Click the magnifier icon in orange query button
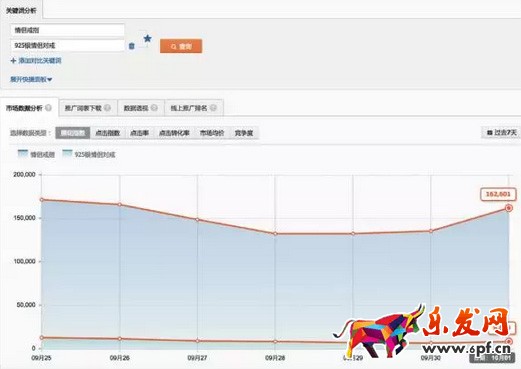This screenshot has width=521, height=369. click(x=174, y=47)
